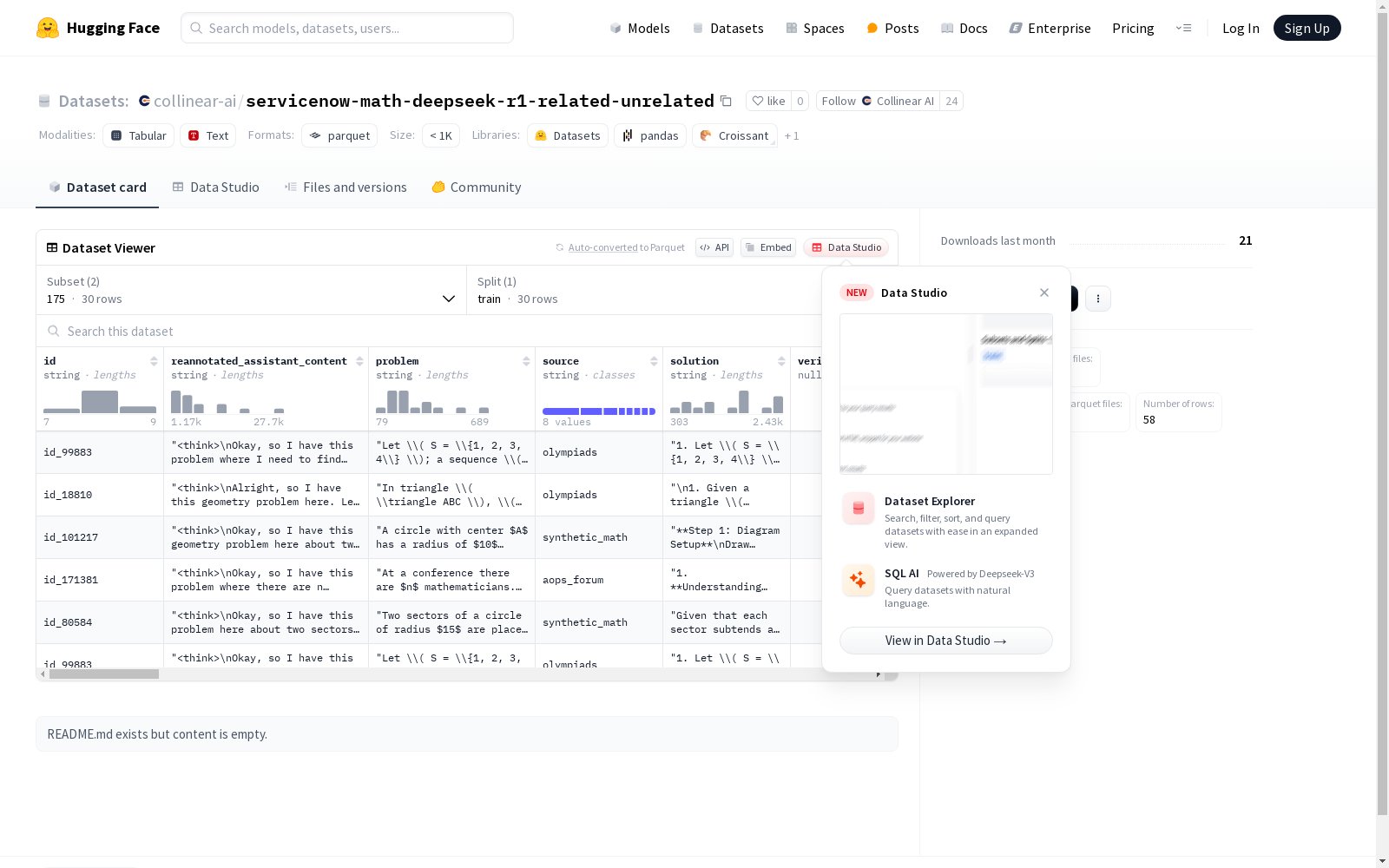Click the Hugging Face logo icon

coord(48,28)
